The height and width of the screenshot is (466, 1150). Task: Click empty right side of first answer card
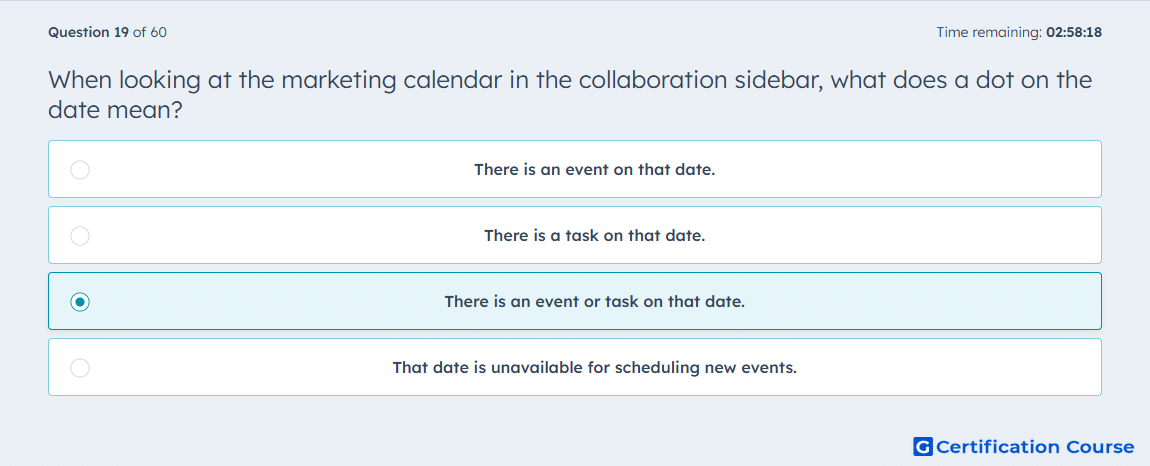pos(953,170)
